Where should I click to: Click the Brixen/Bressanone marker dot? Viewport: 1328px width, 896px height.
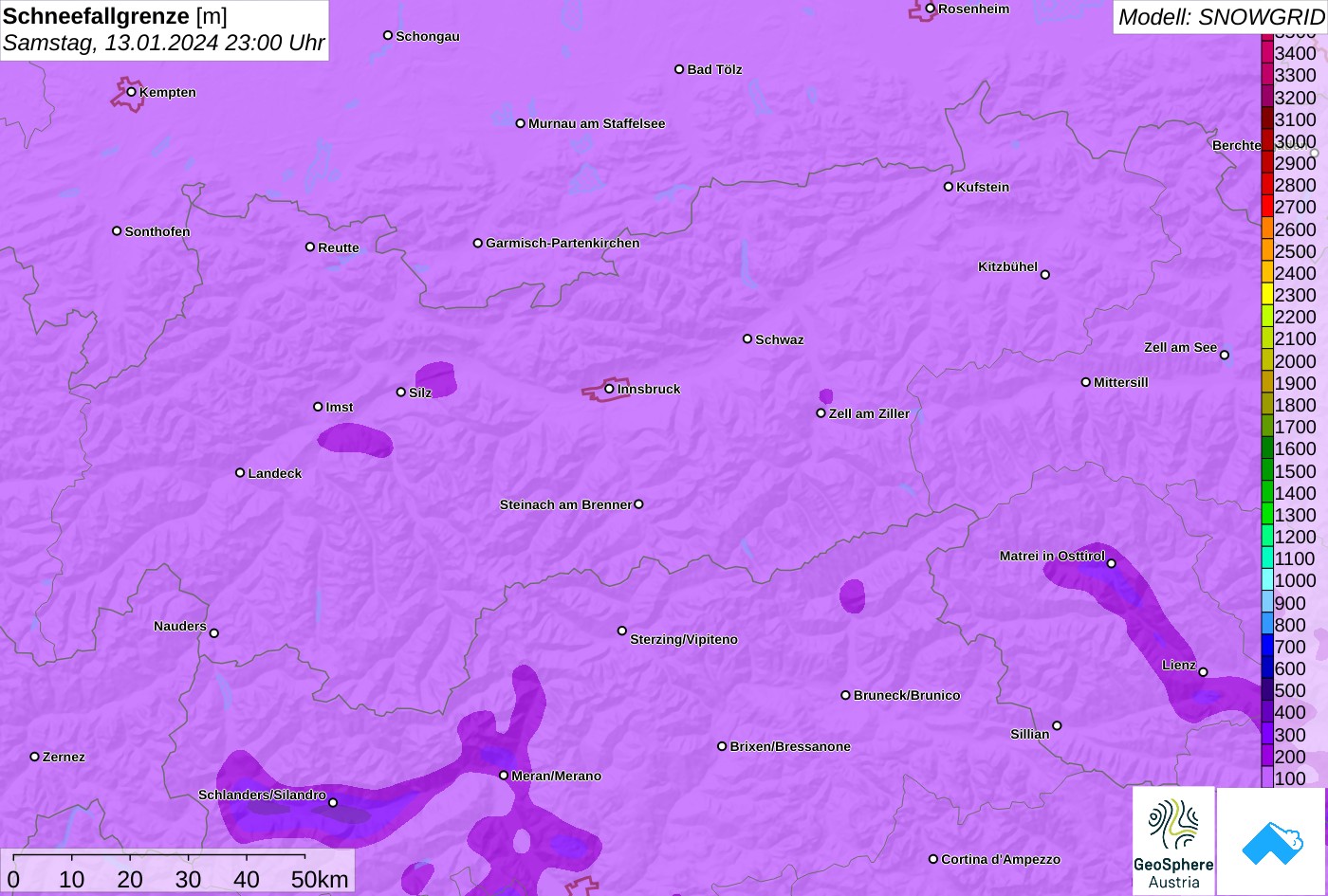(722, 746)
